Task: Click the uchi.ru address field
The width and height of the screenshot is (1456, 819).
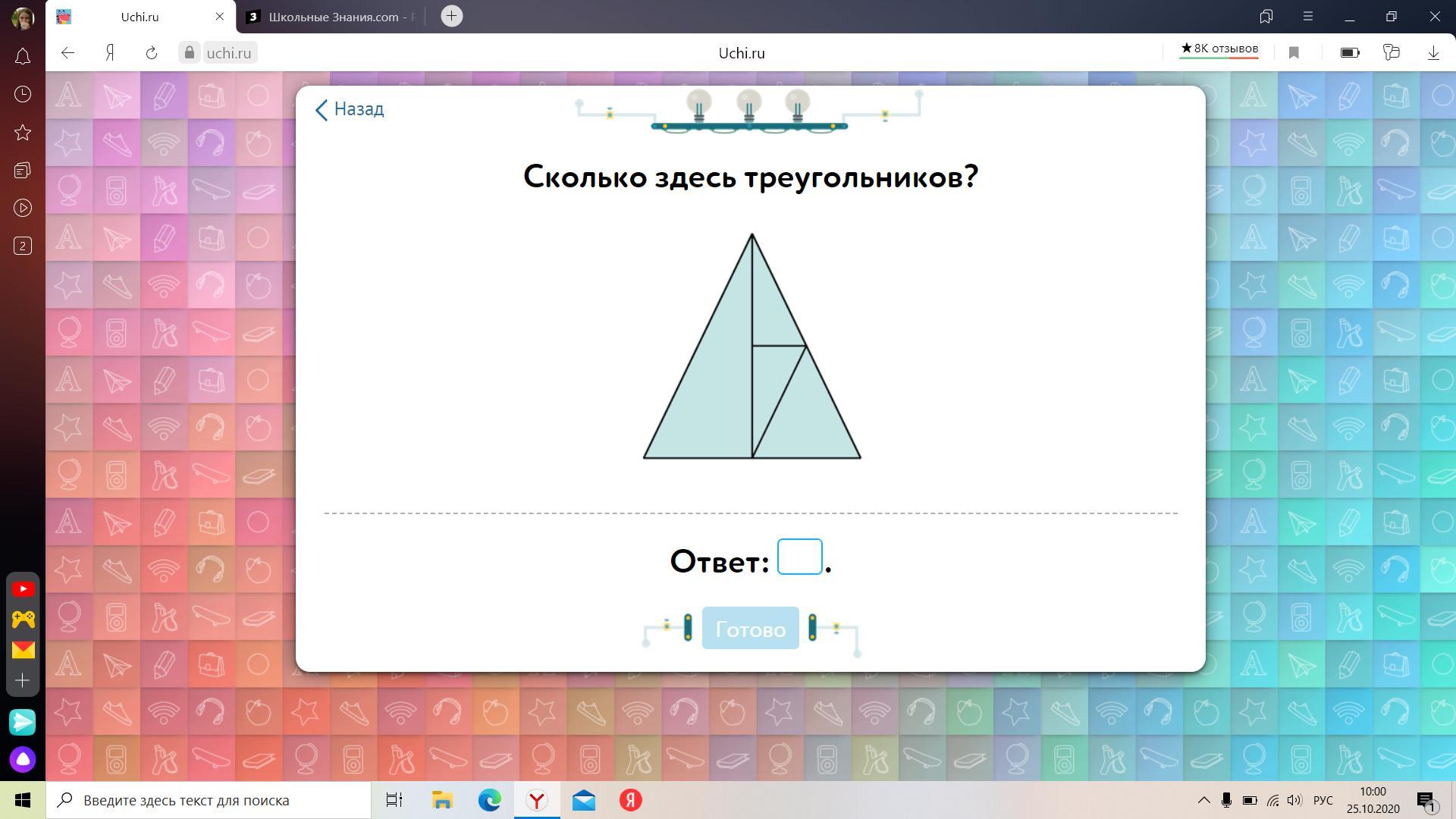Action: (x=228, y=52)
